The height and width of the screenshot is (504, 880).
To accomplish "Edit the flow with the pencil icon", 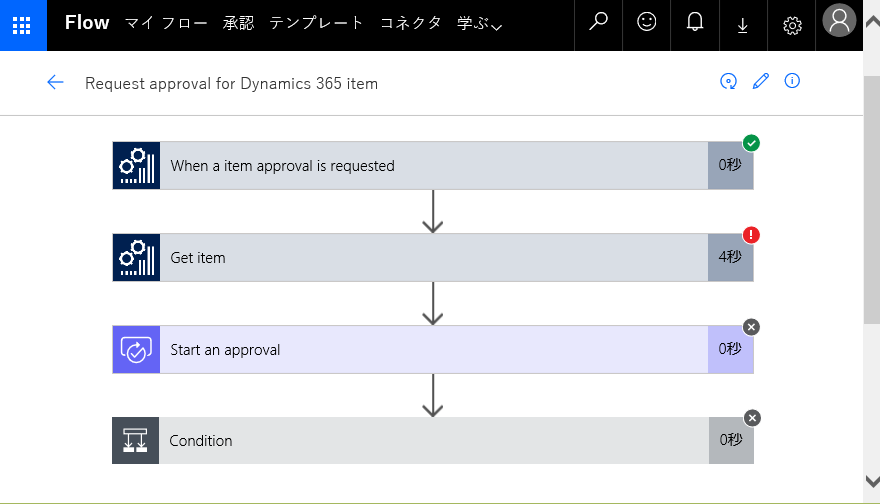I will pyautogui.click(x=760, y=81).
